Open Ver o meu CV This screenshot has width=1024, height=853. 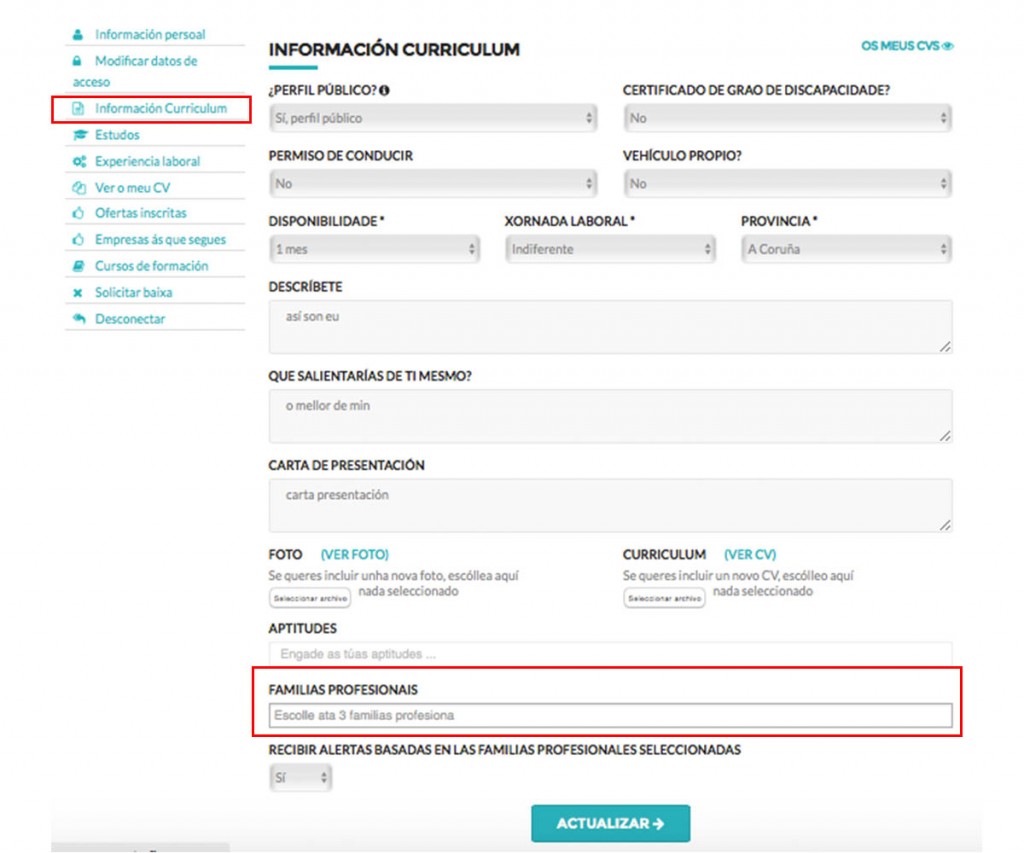(x=133, y=188)
